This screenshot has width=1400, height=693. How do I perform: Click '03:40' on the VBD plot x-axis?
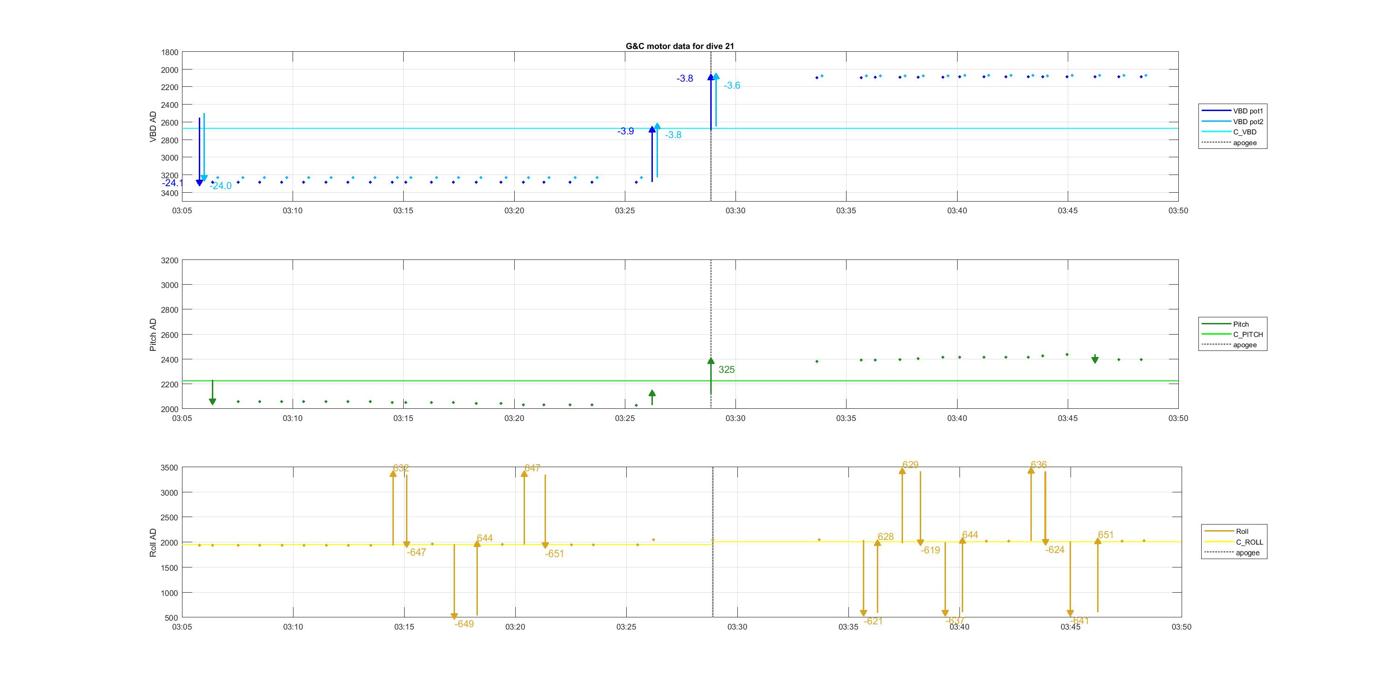(957, 210)
